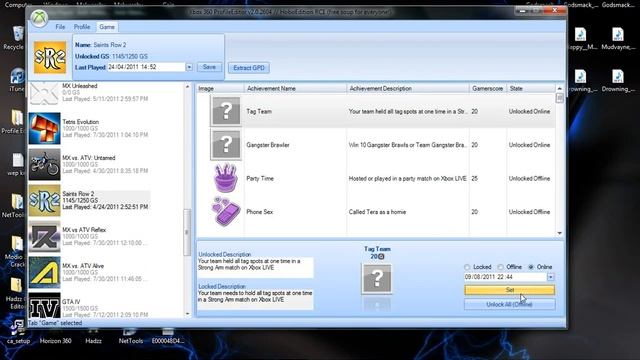Click the game list scroll up arrow
This screenshot has width=640, height=360.
[x=188, y=87]
